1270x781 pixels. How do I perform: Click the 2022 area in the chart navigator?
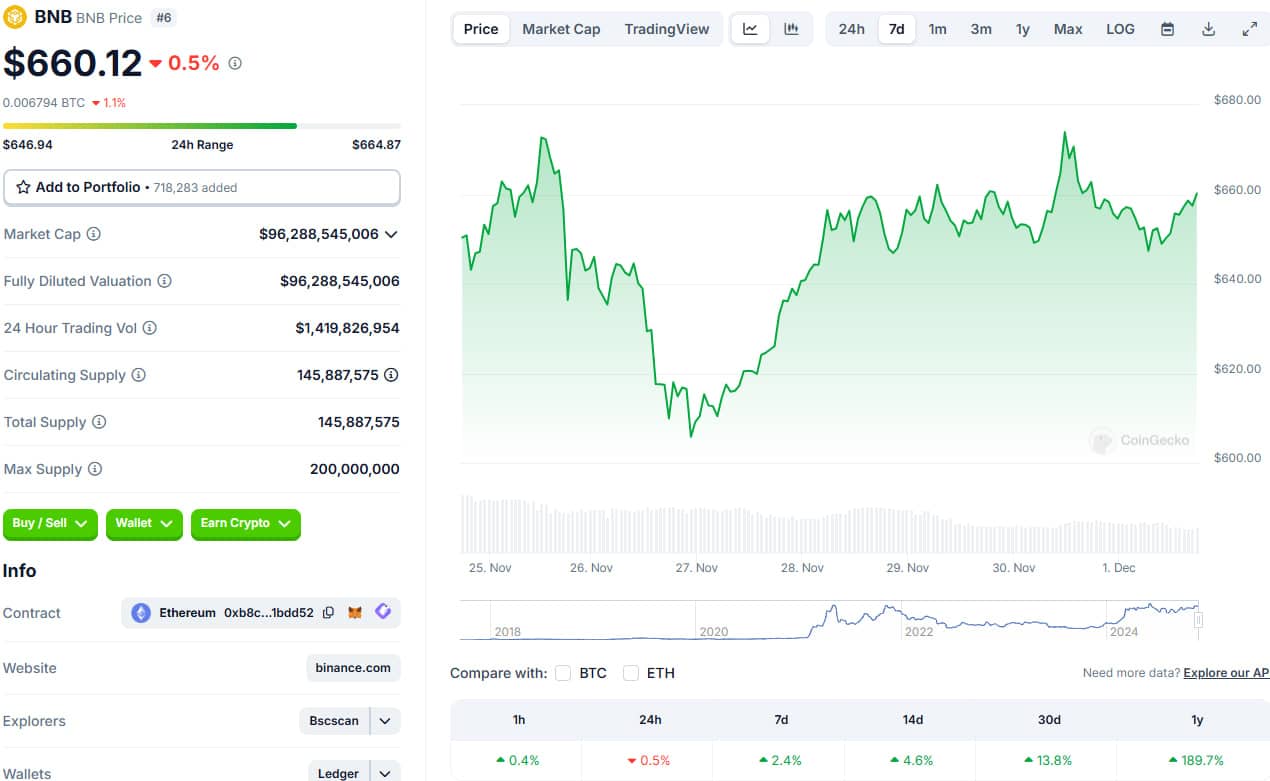pyautogui.click(x=918, y=631)
